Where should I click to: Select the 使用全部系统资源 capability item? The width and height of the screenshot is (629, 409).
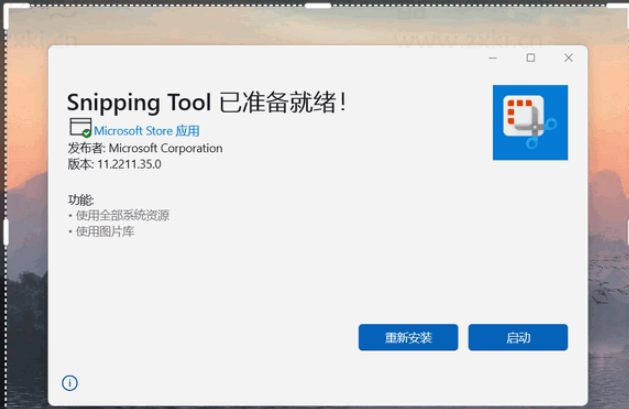[121, 215]
